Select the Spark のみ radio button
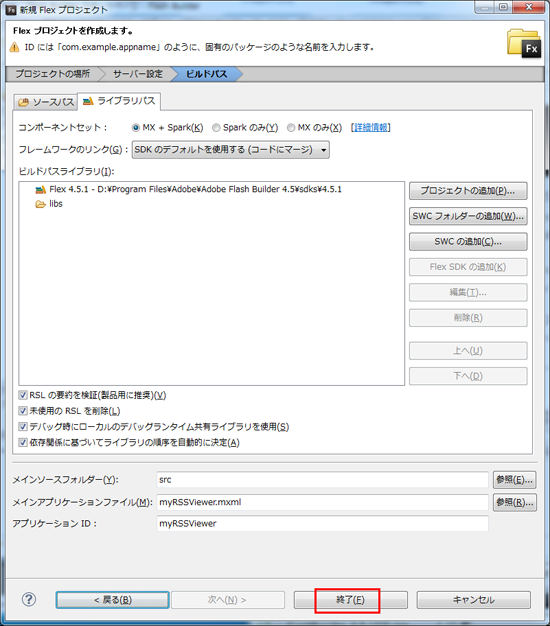 click(x=216, y=127)
